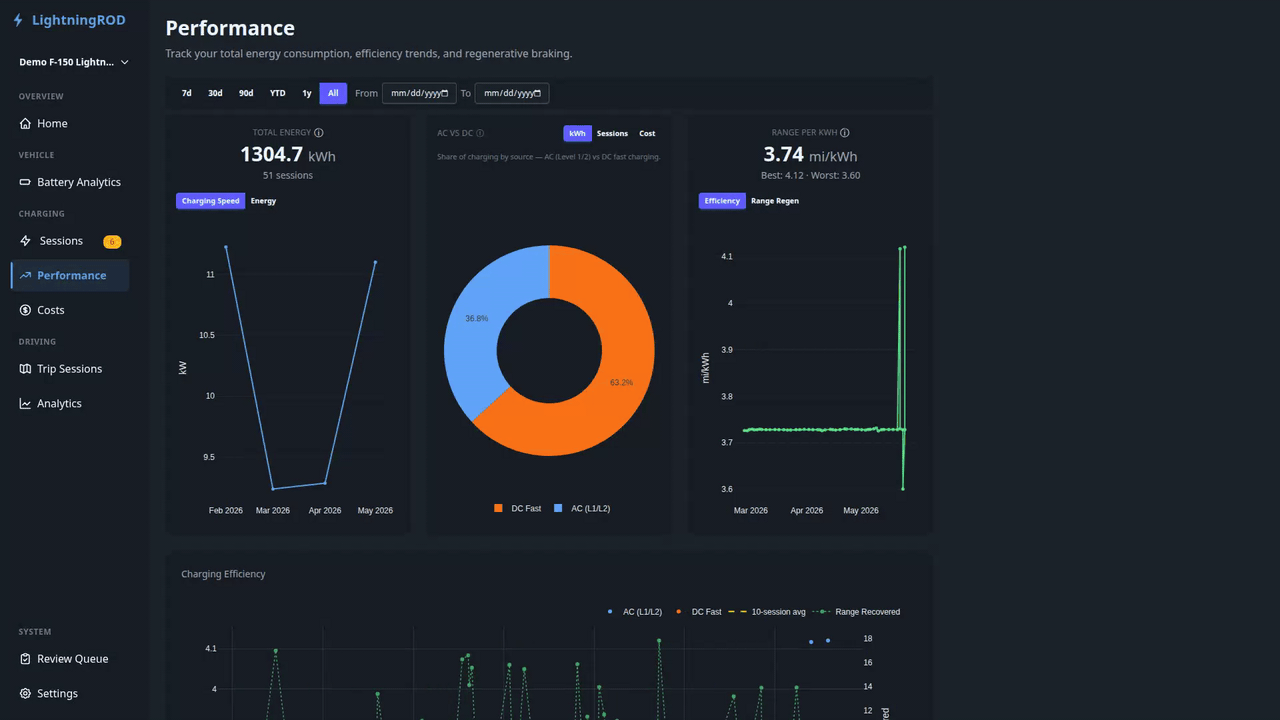The height and width of the screenshot is (720, 1280).
Task: Open Home via its house icon
Action: click(25, 124)
